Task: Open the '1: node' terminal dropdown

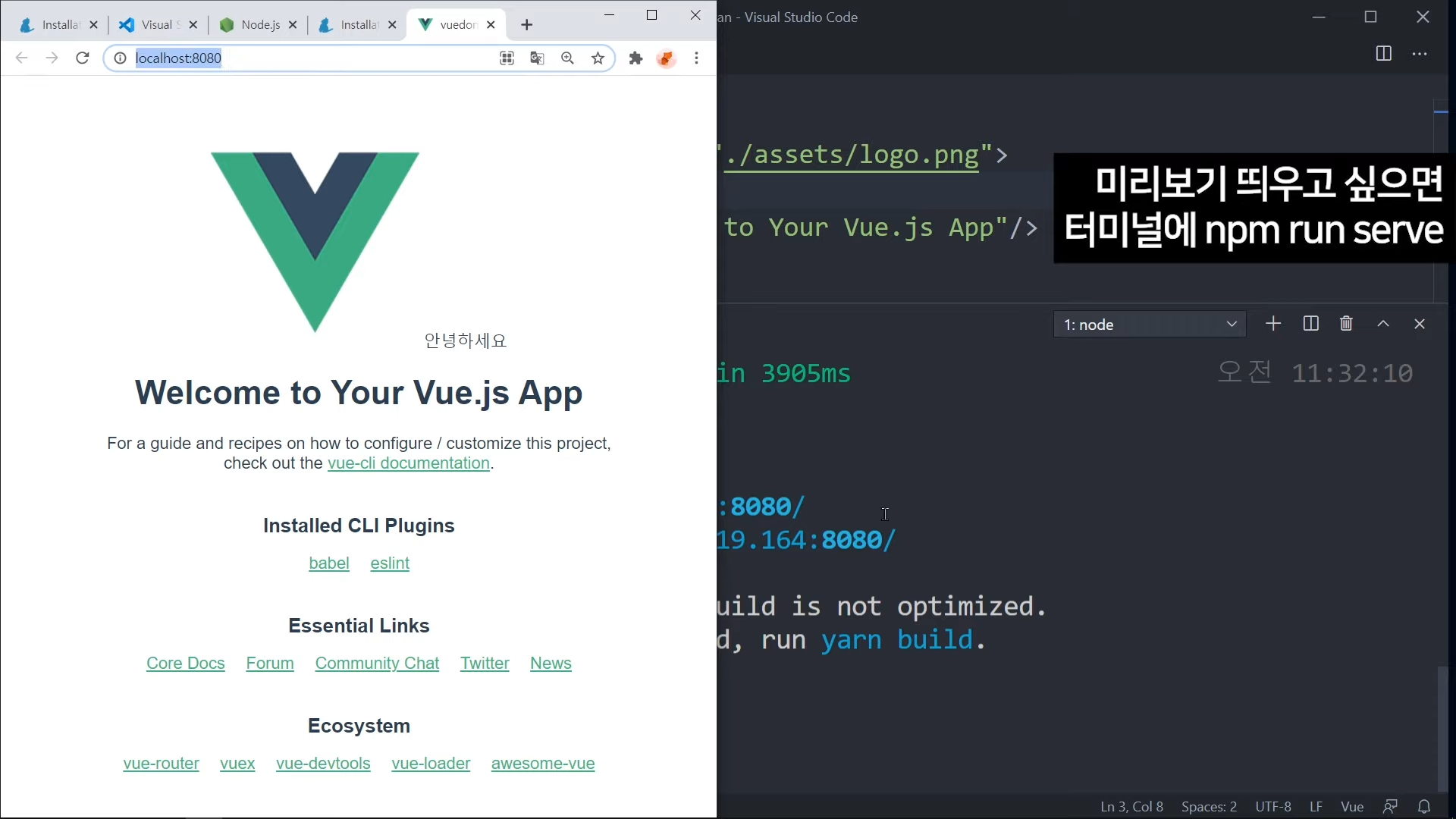Action: point(1149,325)
